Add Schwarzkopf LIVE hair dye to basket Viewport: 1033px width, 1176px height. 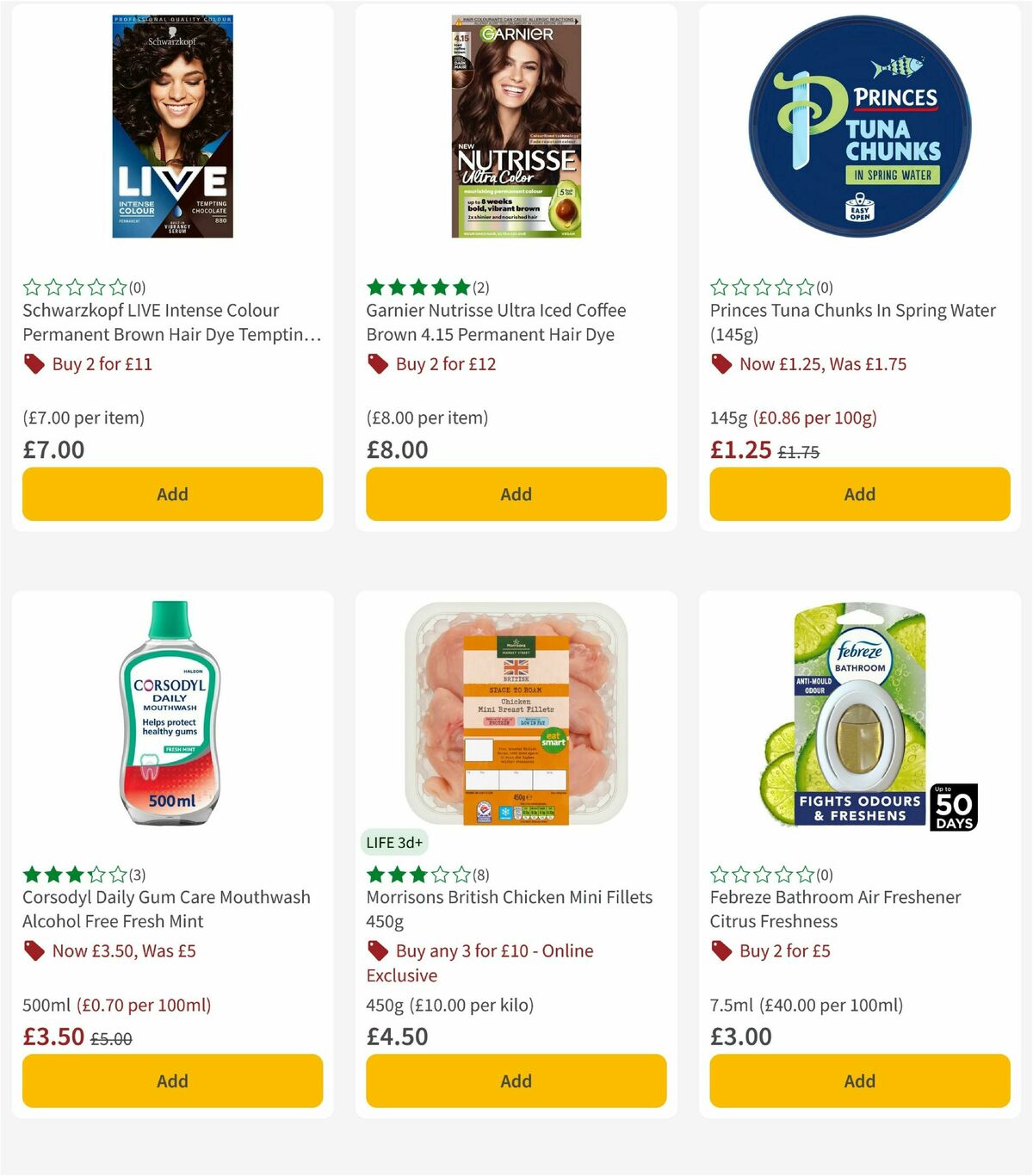point(172,494)
